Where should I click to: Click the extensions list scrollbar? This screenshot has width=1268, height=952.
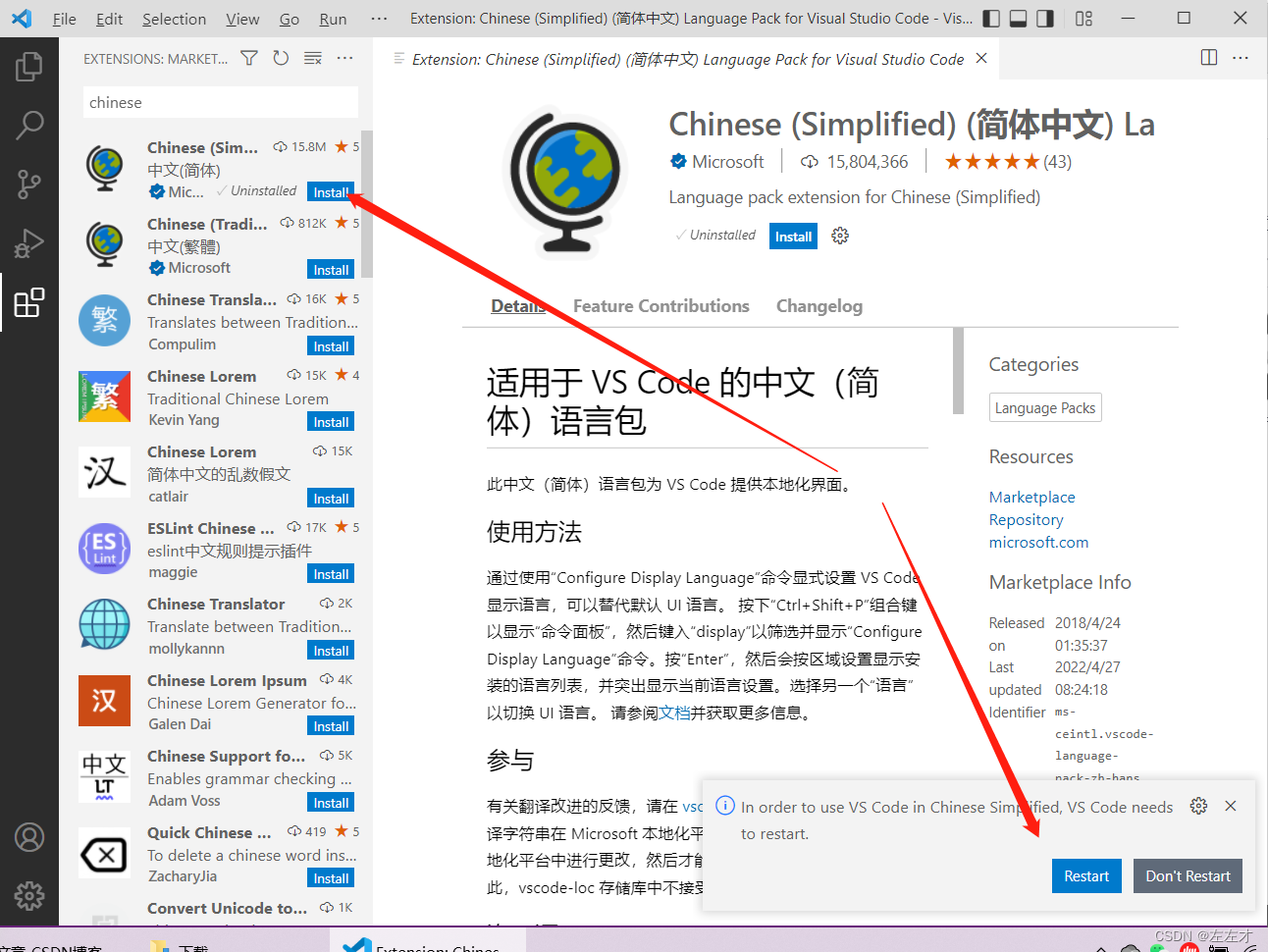367,204
